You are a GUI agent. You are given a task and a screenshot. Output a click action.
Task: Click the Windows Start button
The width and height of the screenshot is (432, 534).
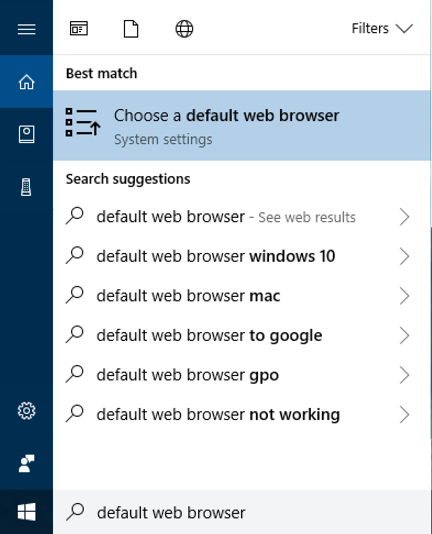[27, 512]
